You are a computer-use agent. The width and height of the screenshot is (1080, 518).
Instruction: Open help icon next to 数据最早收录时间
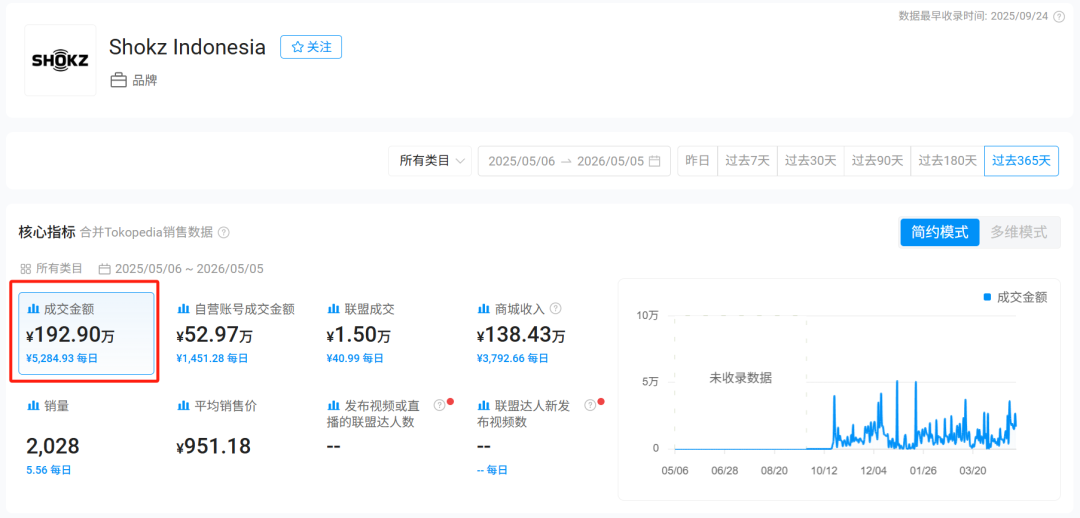click(1059, 17)
